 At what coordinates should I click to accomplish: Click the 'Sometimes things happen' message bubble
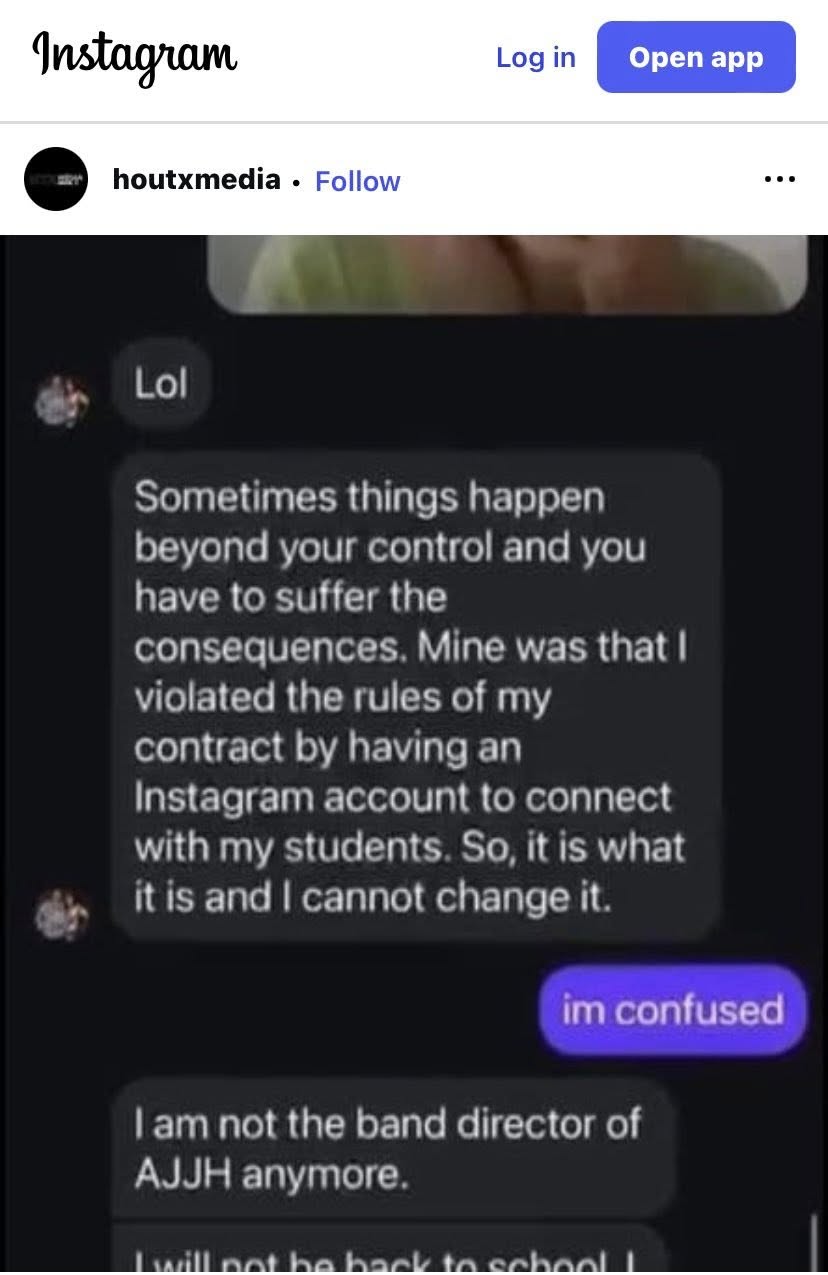click(416, 697)
